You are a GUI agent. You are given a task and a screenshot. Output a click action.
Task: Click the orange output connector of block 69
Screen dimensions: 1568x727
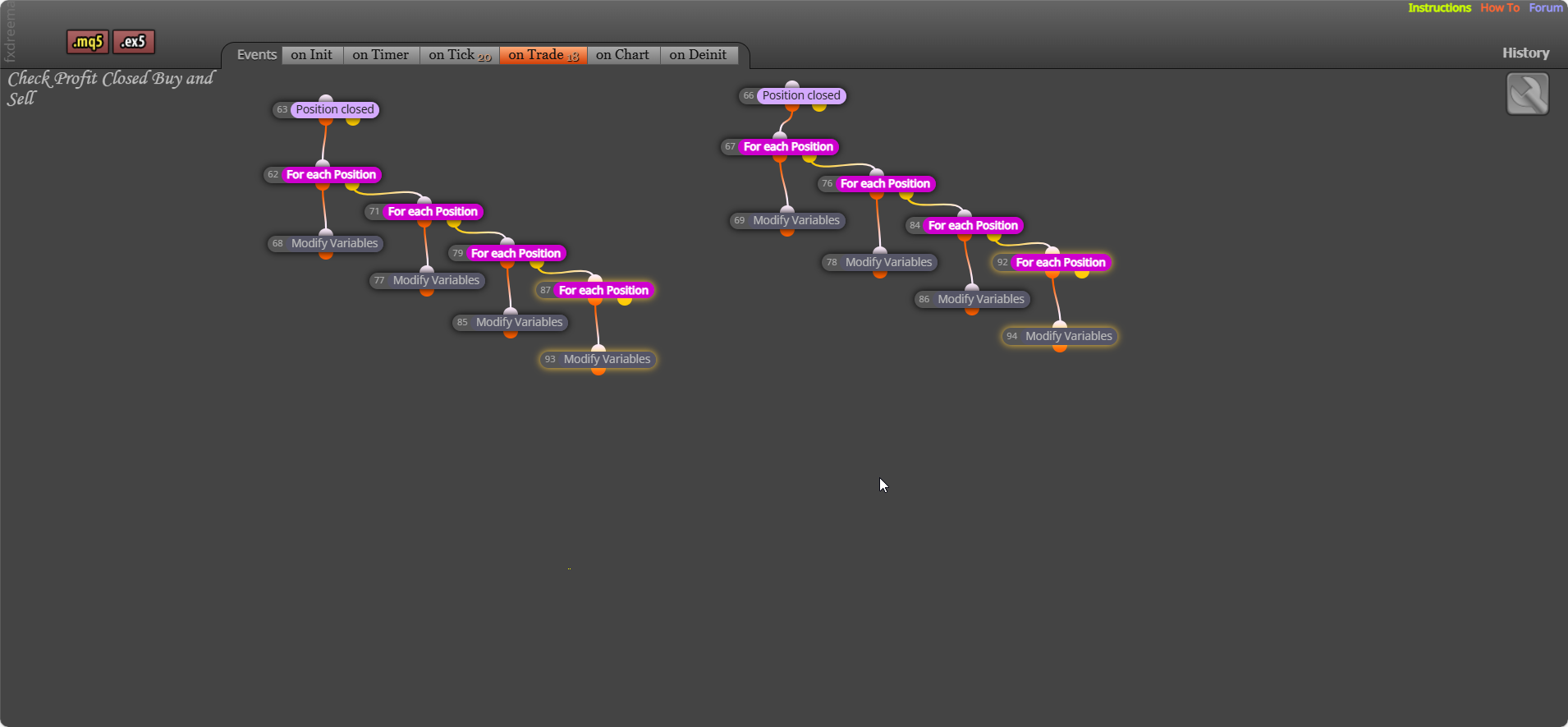pos(787,232)
